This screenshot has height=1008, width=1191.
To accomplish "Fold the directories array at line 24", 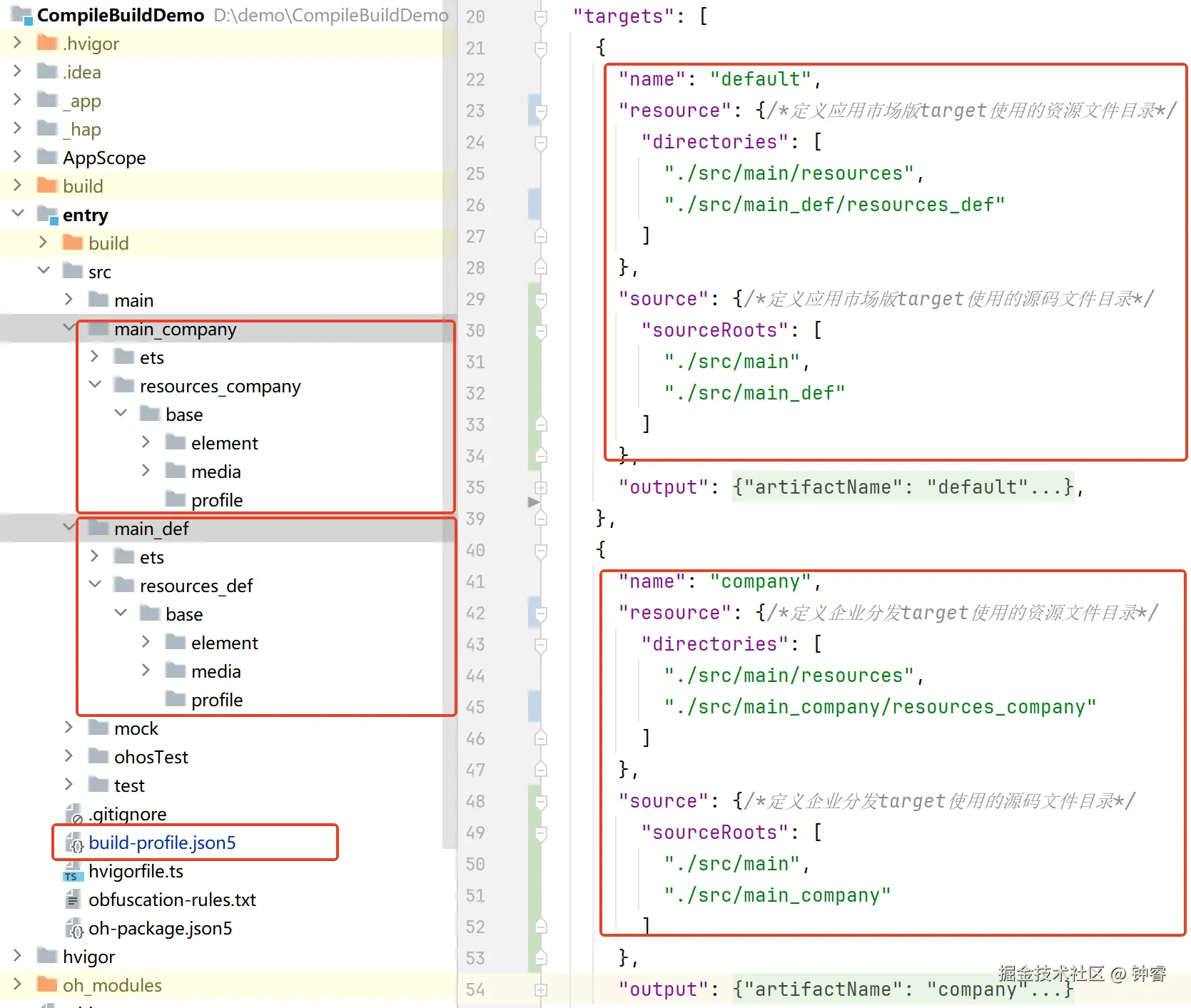I will coord(541,143).
